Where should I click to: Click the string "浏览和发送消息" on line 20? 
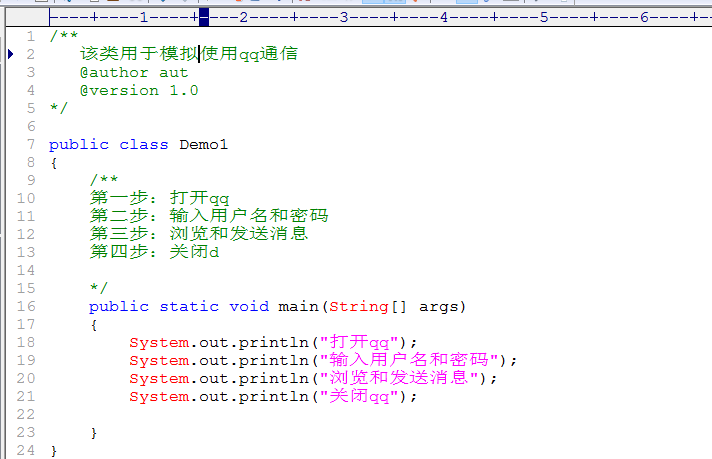click(399, 378)
